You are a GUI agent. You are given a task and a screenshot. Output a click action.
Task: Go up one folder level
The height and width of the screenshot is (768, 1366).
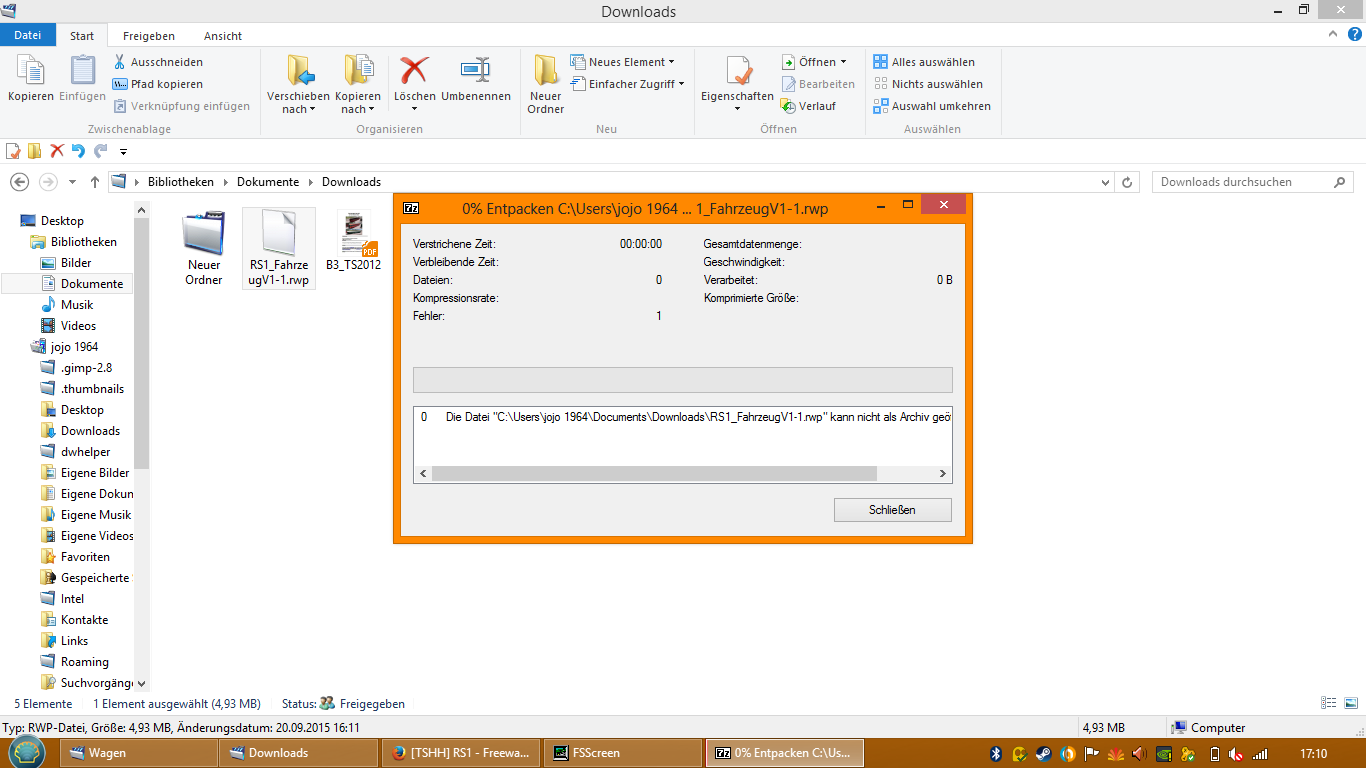coord(95,182)
